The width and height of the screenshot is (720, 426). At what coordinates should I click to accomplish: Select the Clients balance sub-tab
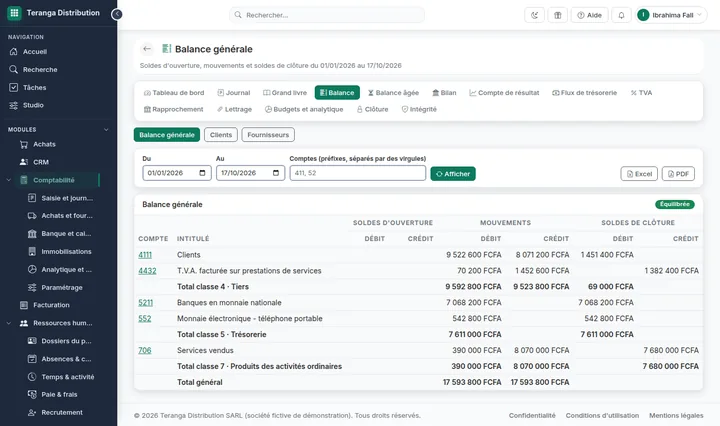pos(221,135)
